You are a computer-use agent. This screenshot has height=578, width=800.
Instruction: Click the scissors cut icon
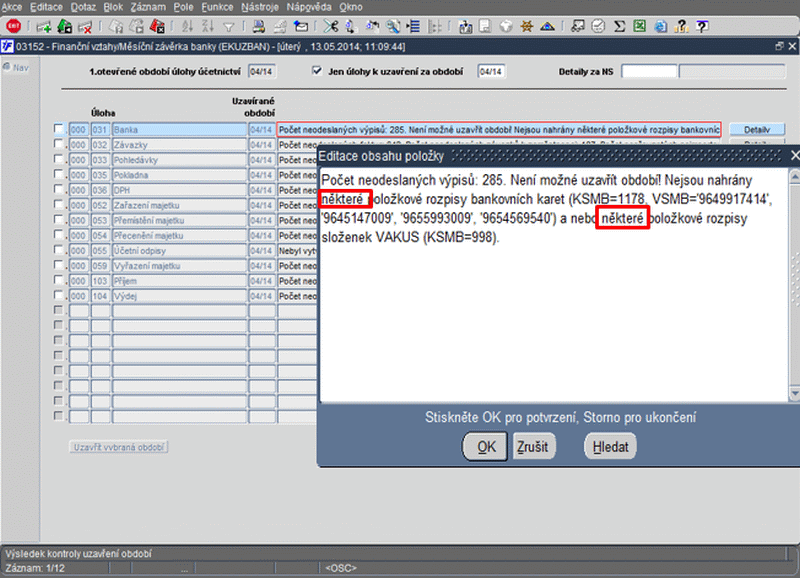point(331,27)
